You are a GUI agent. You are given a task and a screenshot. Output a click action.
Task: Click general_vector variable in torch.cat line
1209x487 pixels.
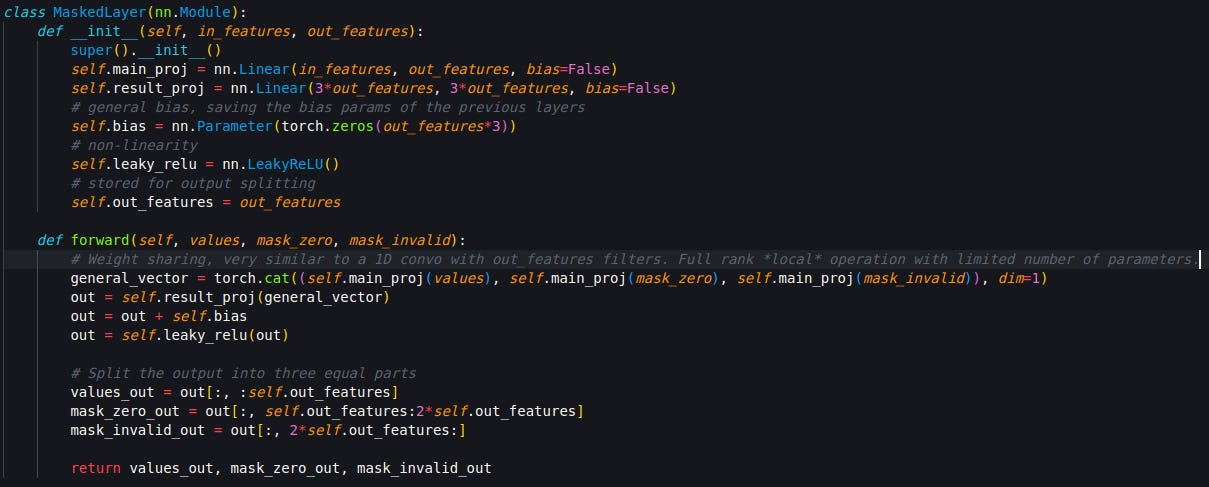pos(128,278)
